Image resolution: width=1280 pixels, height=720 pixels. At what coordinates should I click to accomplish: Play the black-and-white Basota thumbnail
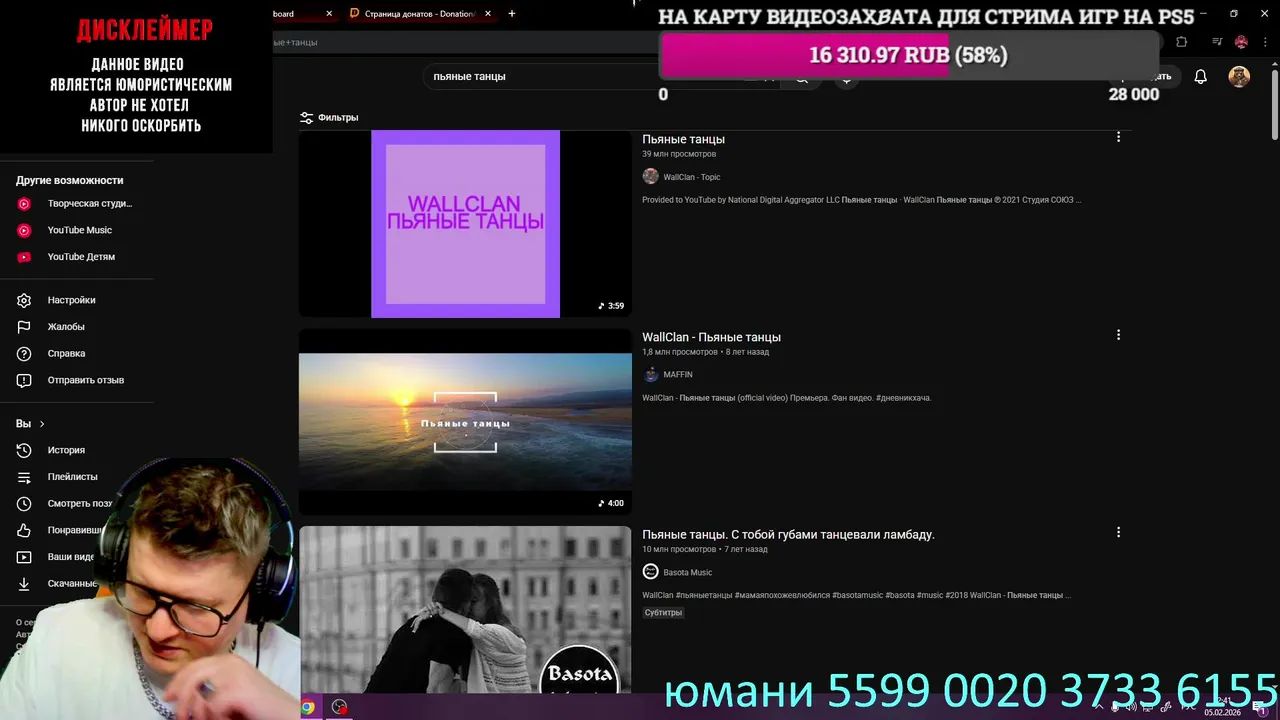pos(465,610)
